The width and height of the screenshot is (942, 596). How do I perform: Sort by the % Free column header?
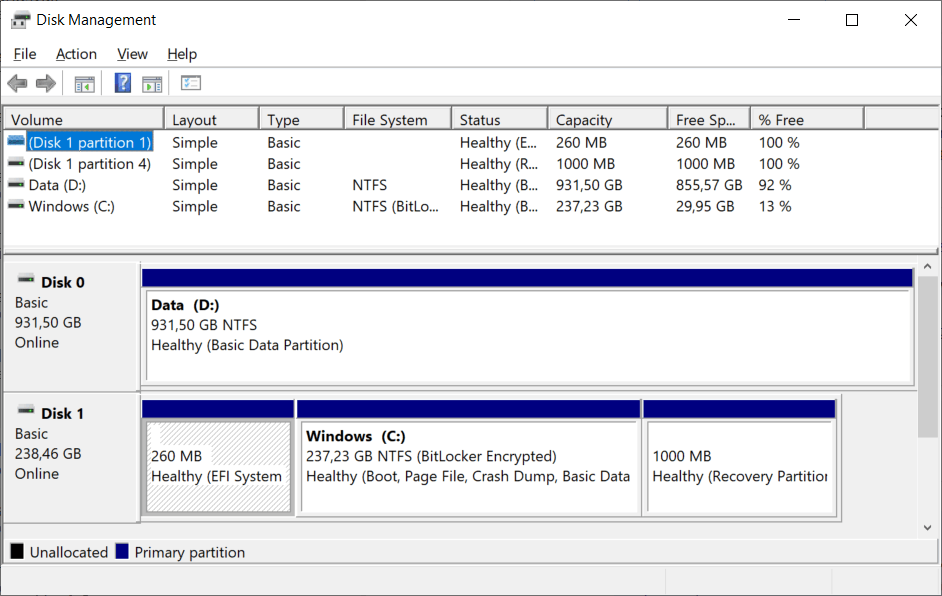[807, 120]
